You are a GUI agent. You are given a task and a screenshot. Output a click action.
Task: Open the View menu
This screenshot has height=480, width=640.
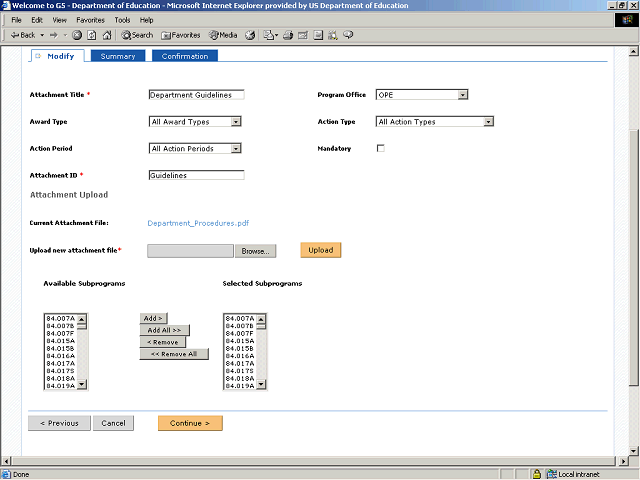pyautogui.click(x=59, y=20)
